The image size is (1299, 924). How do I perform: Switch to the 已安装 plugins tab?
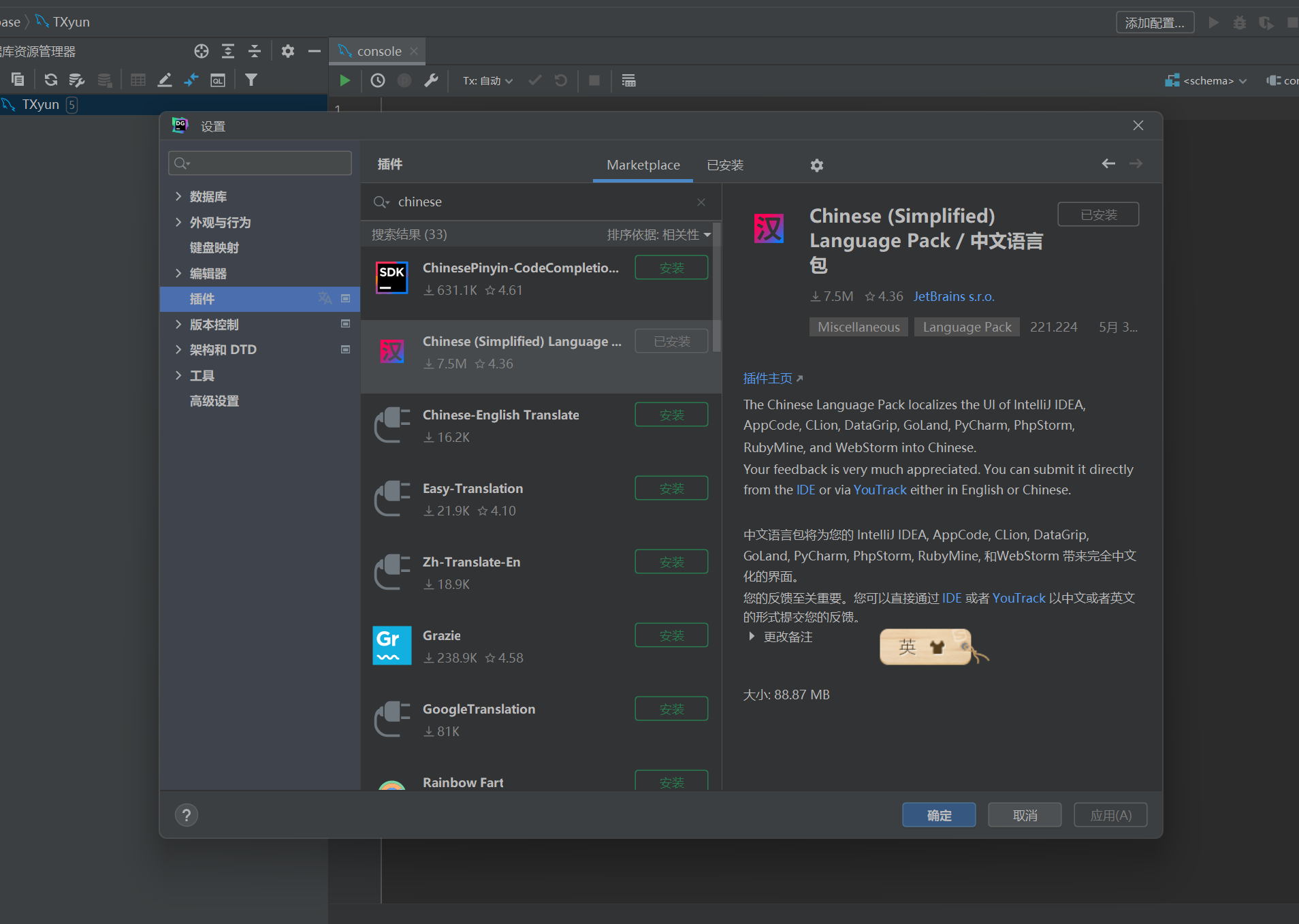(725, 165)
